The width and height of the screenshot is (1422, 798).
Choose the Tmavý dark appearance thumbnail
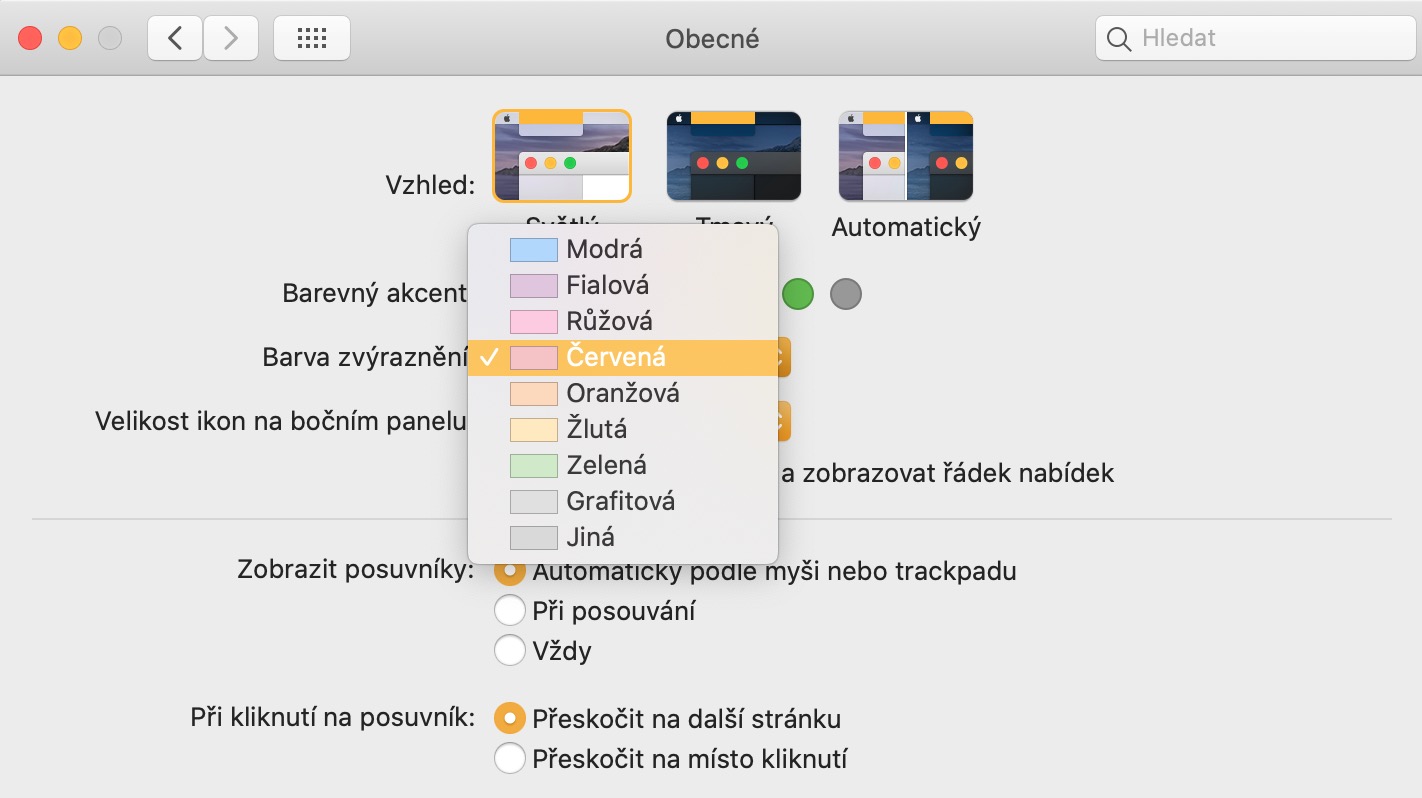tap(734, 156)
